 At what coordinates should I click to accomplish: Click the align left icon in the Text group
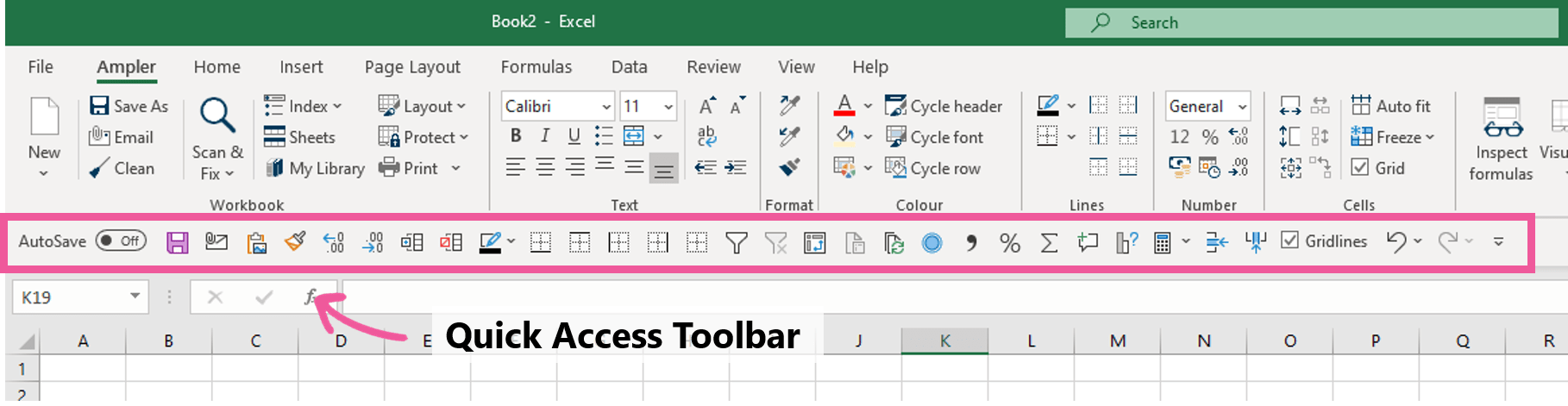pyautogui.click(x=516, y=167)
